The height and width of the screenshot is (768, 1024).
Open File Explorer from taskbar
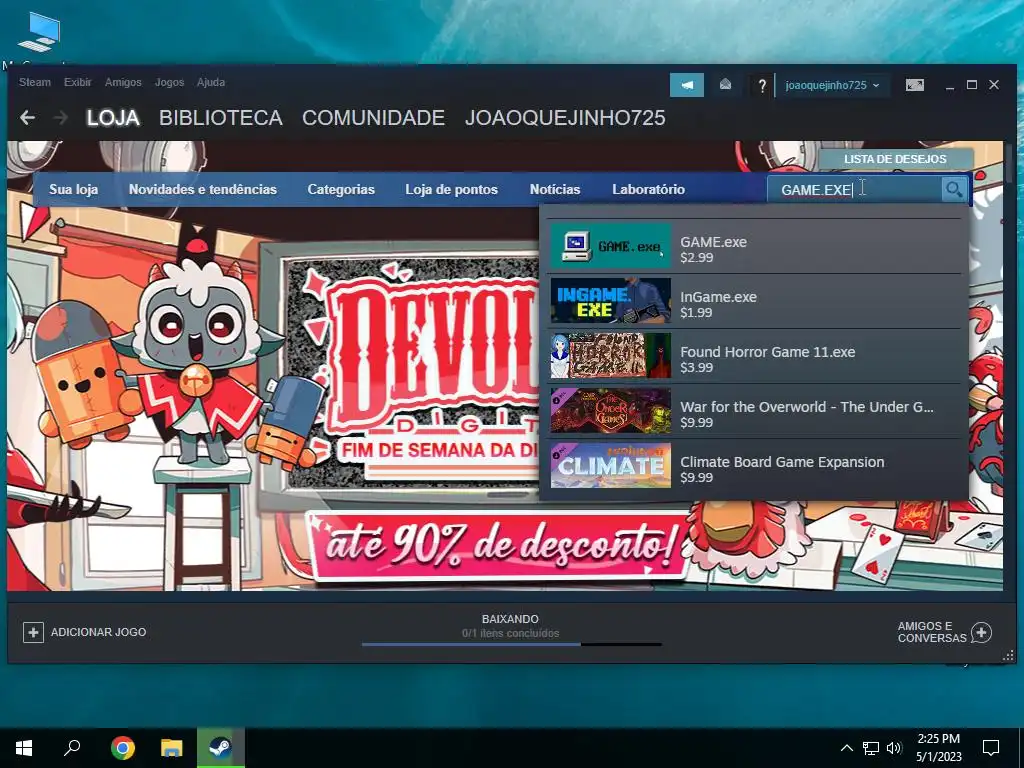[171, 748]
